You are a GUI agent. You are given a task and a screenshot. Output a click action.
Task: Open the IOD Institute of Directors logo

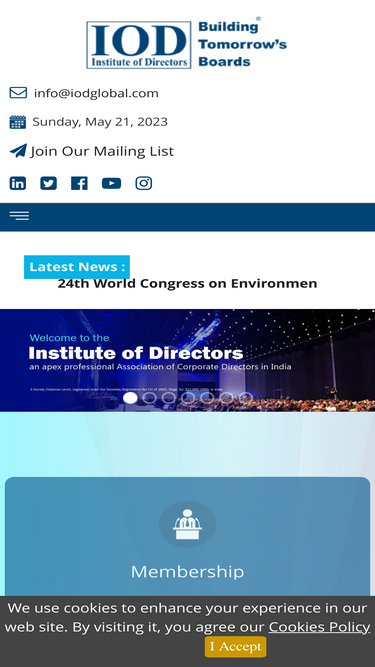187,43
